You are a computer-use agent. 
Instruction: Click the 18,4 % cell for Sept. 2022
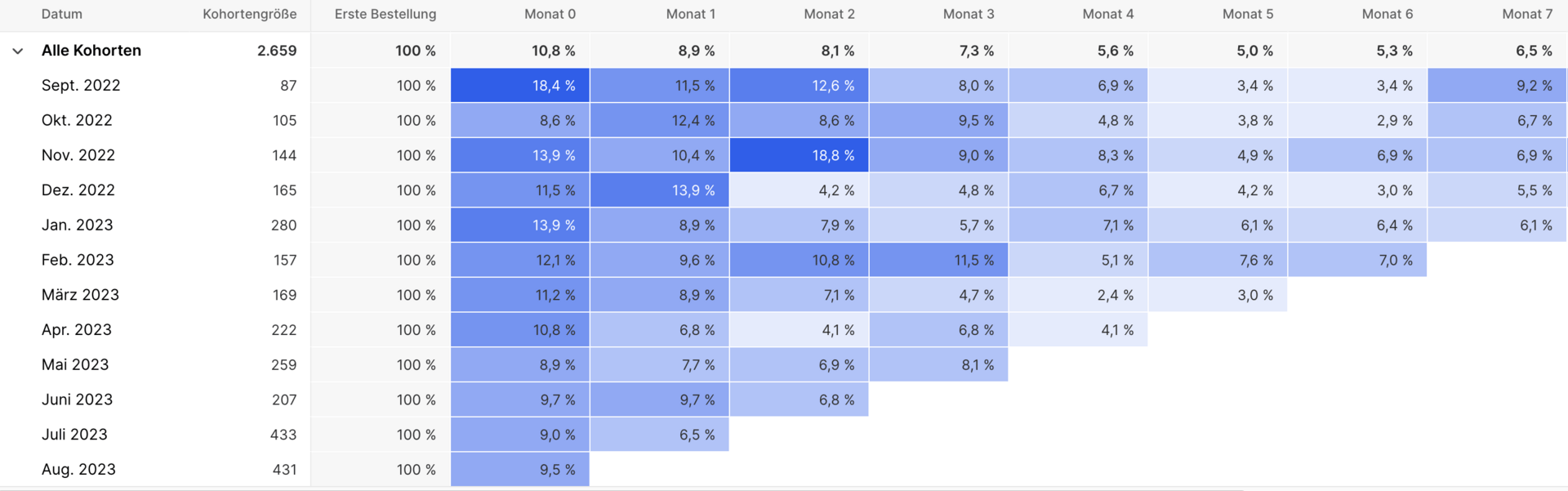point(520,86)
